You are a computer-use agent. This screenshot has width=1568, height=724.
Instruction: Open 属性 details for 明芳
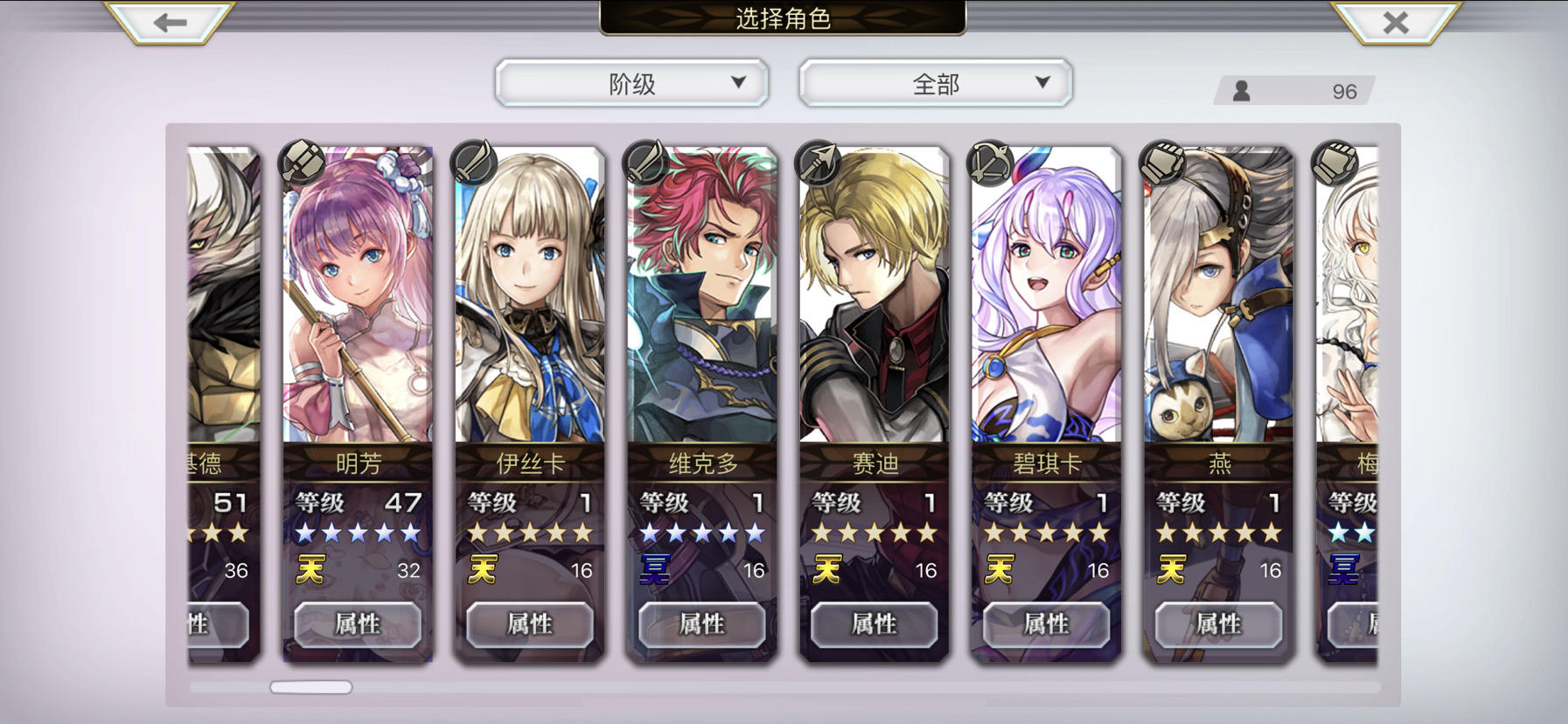(358, 623)
